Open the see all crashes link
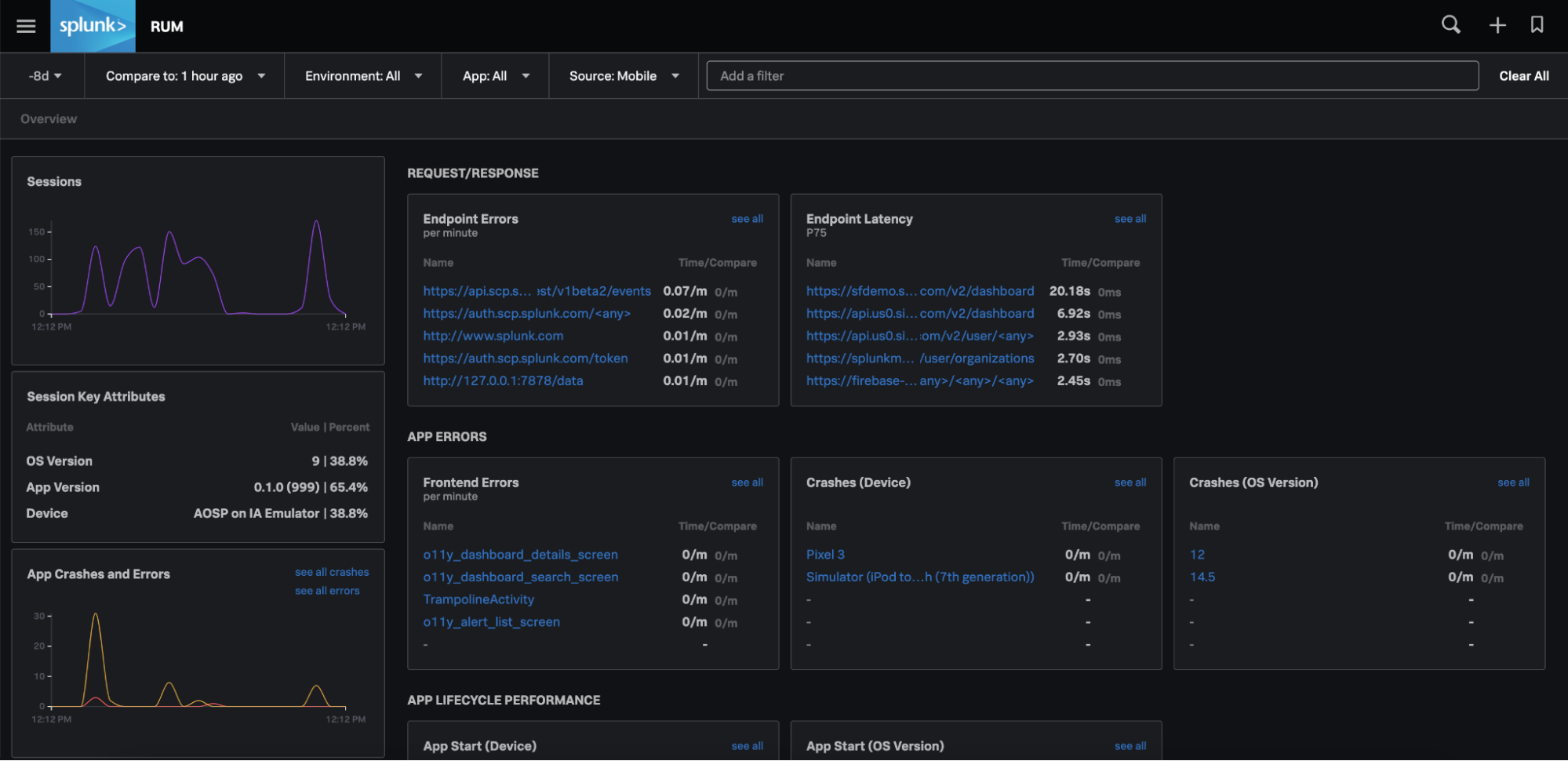The height and width of the screenshot is (761, 1568). point(332,572)
